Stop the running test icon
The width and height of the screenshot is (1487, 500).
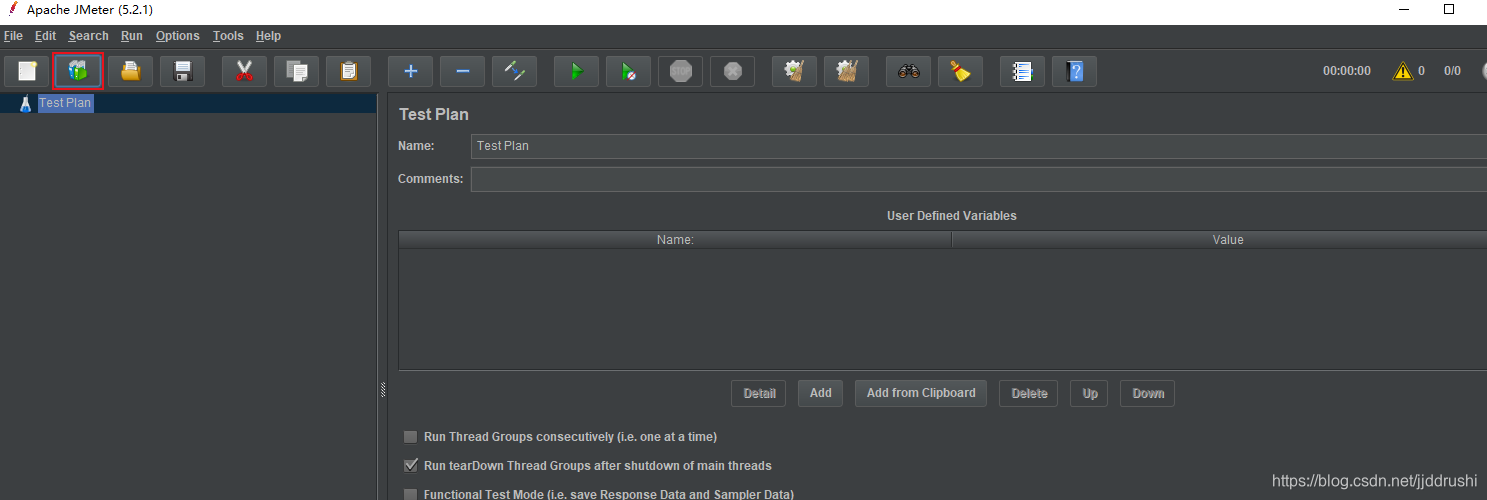point(680,71)
